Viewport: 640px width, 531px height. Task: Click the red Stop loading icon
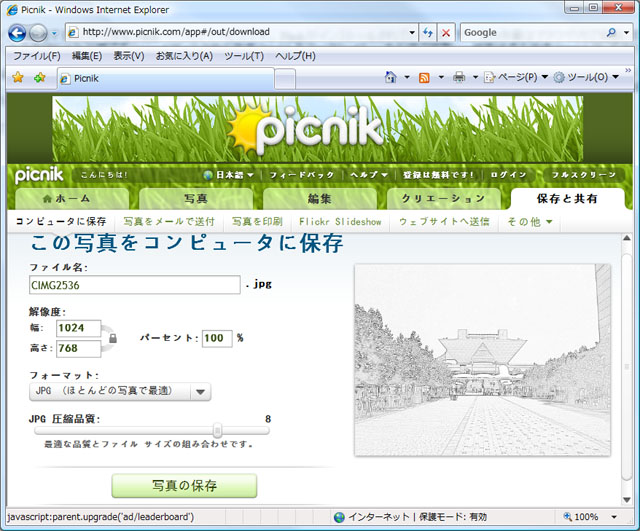(x=446, y=32)
